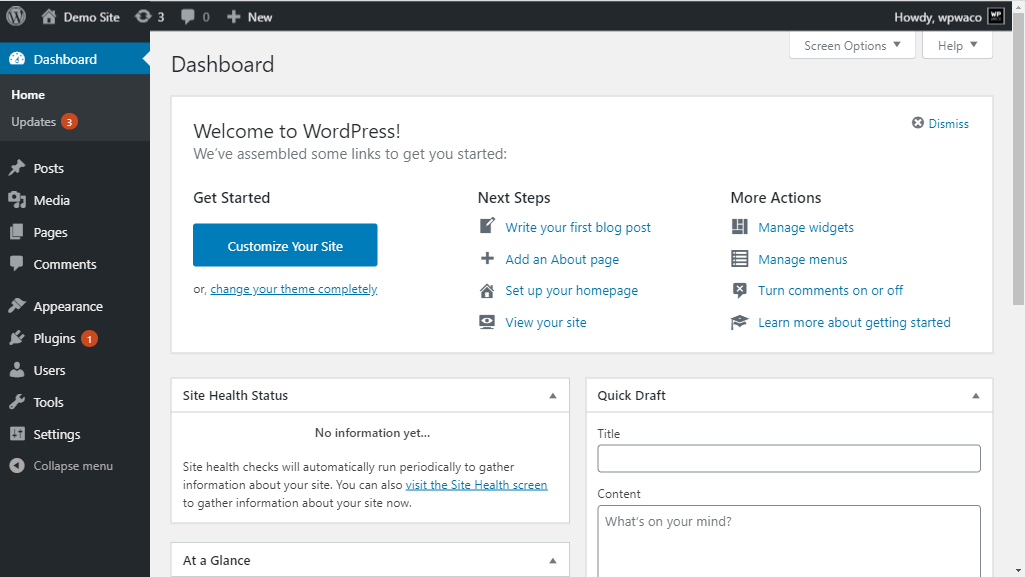Open the Screen Options dropdown
The height and width of the screenshot is (577, 1025).
pos(852,45)
